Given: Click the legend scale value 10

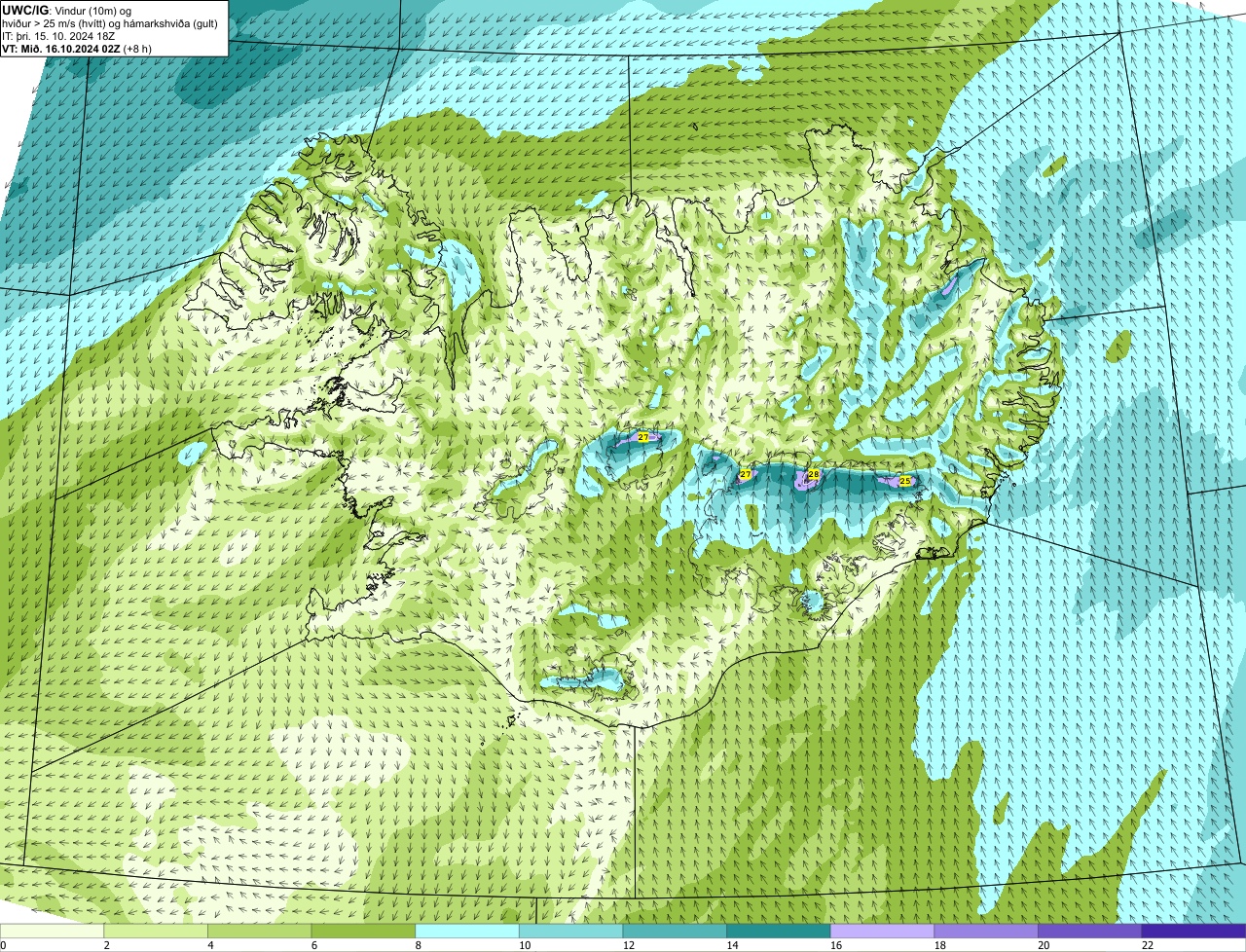Looking at the screenshot, I should [525, 944].
